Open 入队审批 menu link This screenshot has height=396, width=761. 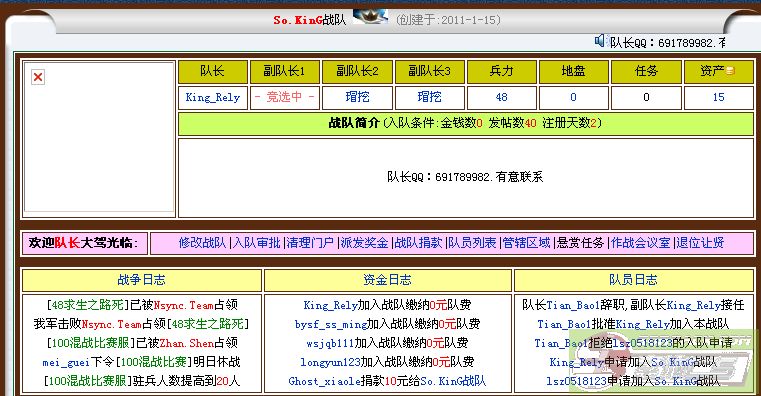[257, 243]
